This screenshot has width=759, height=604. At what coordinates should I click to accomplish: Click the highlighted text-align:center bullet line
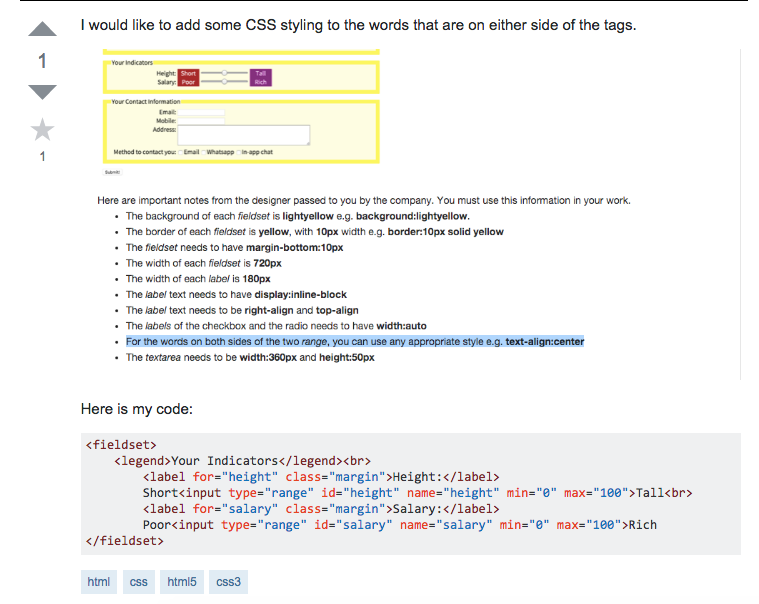[x=355, y=342]
